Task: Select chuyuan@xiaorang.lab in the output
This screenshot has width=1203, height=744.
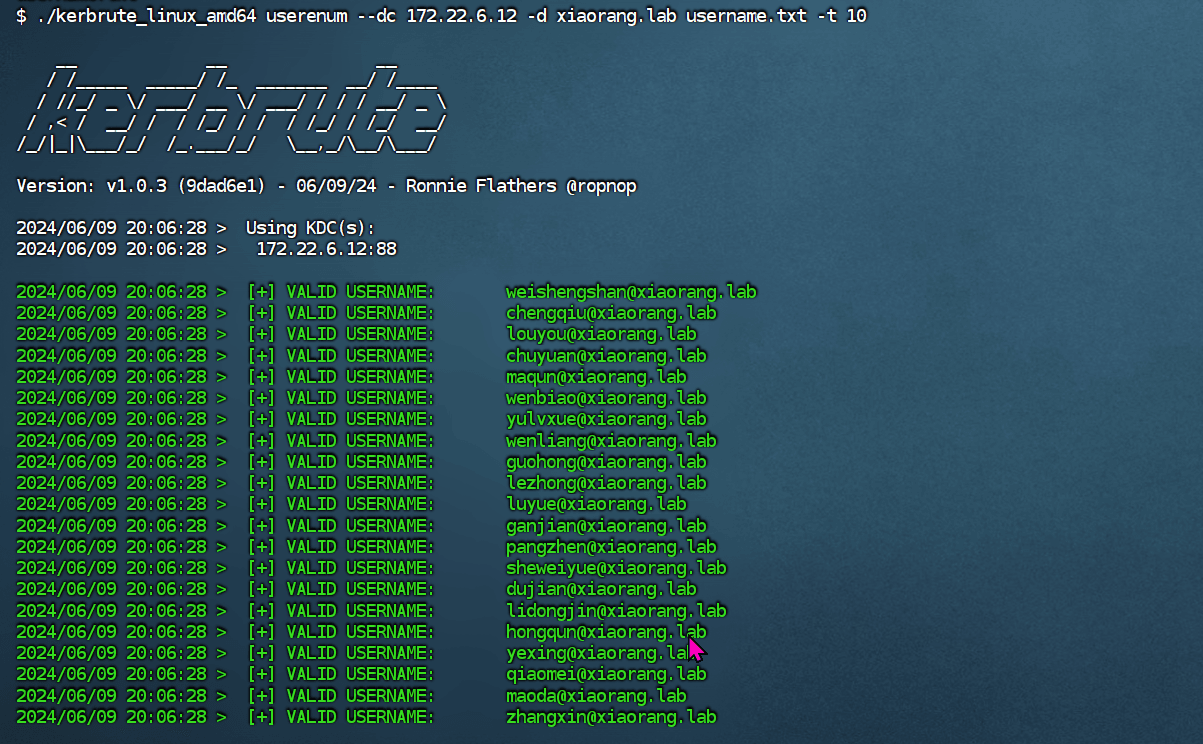Action: click(x=605, y=355)
